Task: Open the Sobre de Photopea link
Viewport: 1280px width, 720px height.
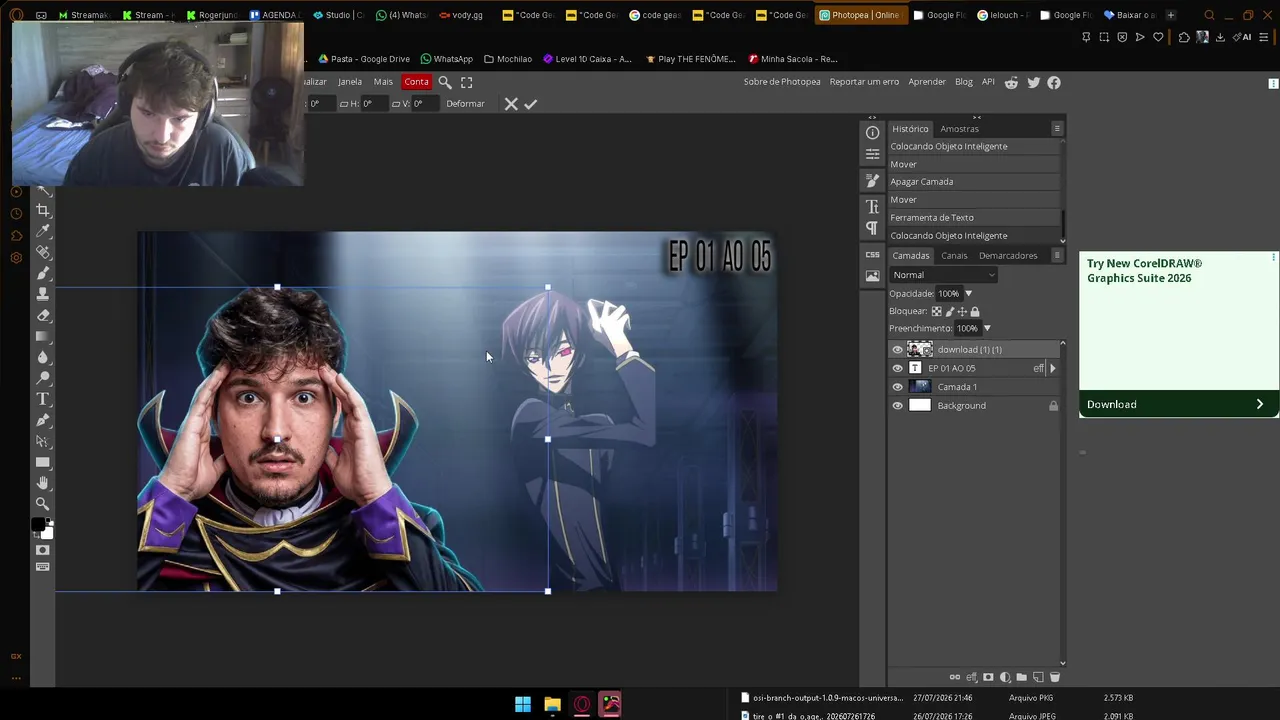Action: (782, 82)
